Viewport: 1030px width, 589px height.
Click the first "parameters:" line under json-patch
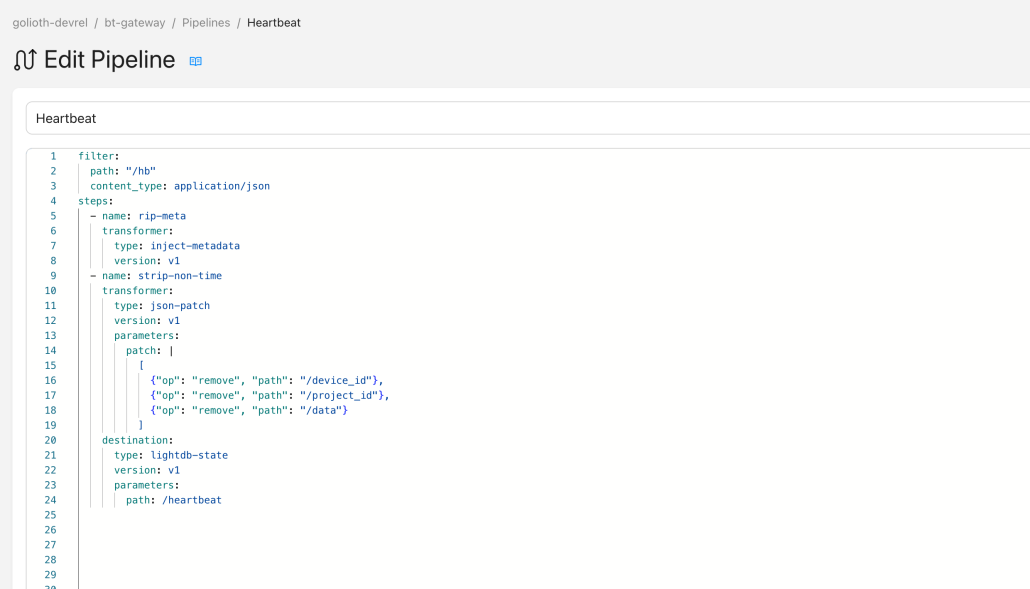(x=146, y=336)
